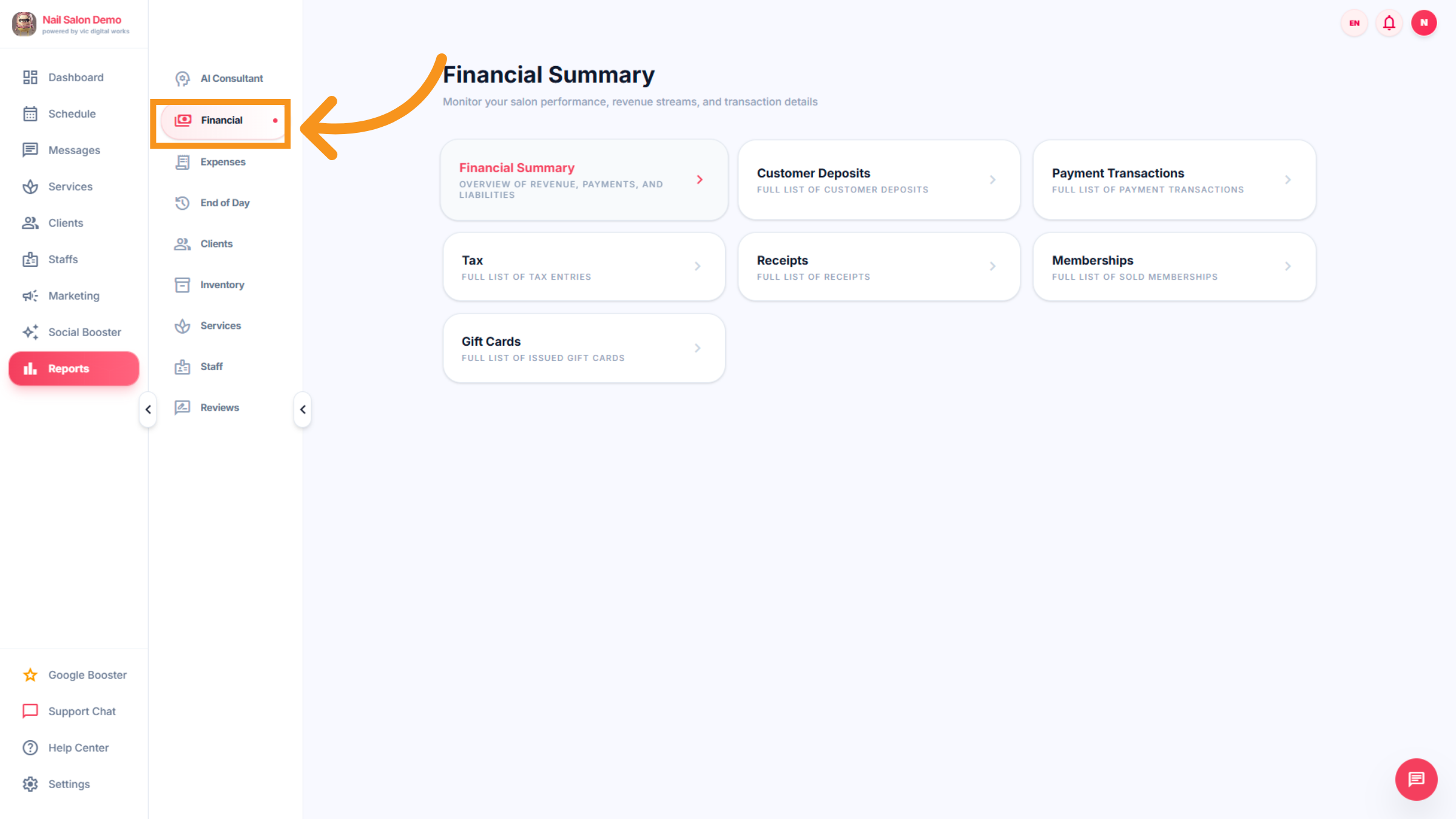Click the Marketing megaphone icon
The image size is (1456, 819).
(x=30, y=295)
